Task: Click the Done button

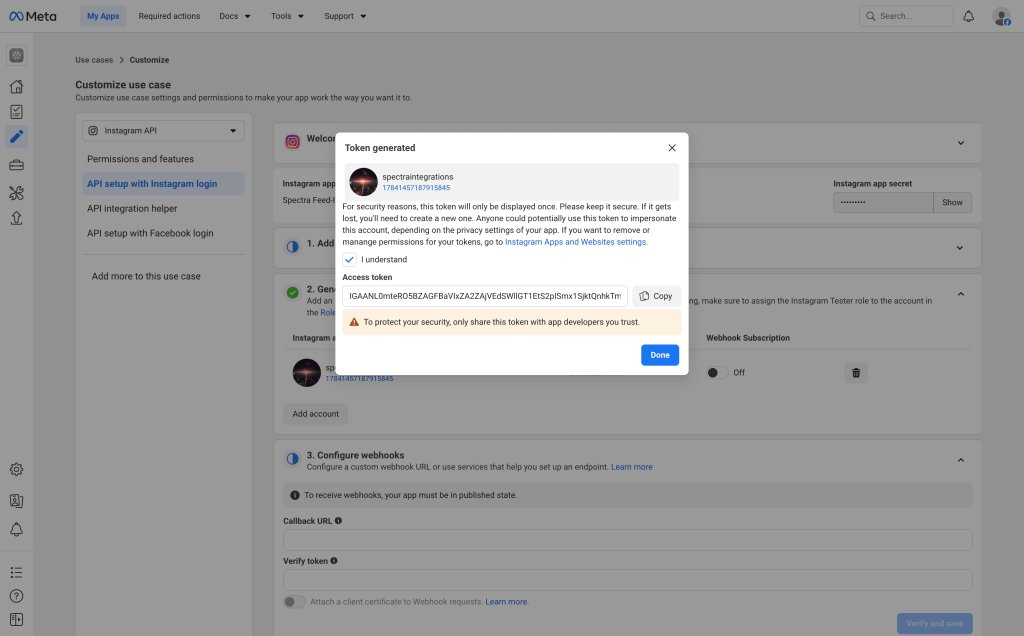Action: pos(660,355)
